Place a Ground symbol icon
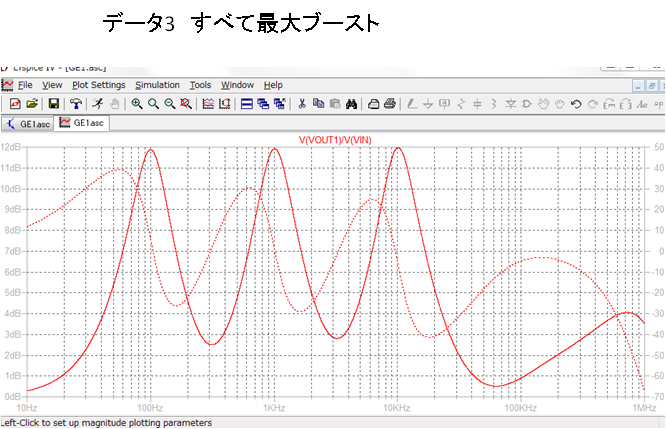The image size is (666, 429). [x=428, y=104]
